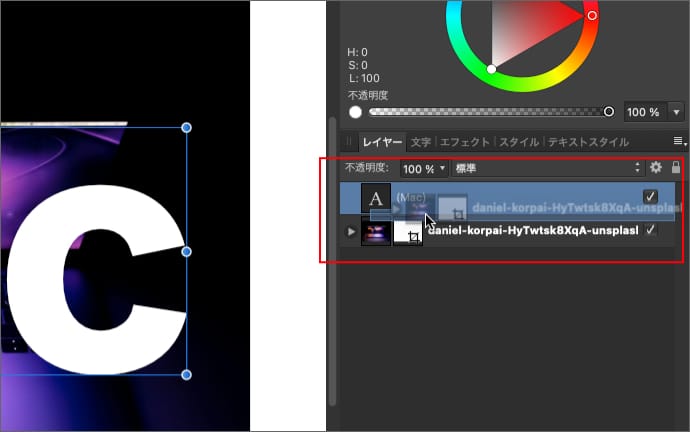
Task: Click the text layer 'A' icon
Action: coord(376,197)
